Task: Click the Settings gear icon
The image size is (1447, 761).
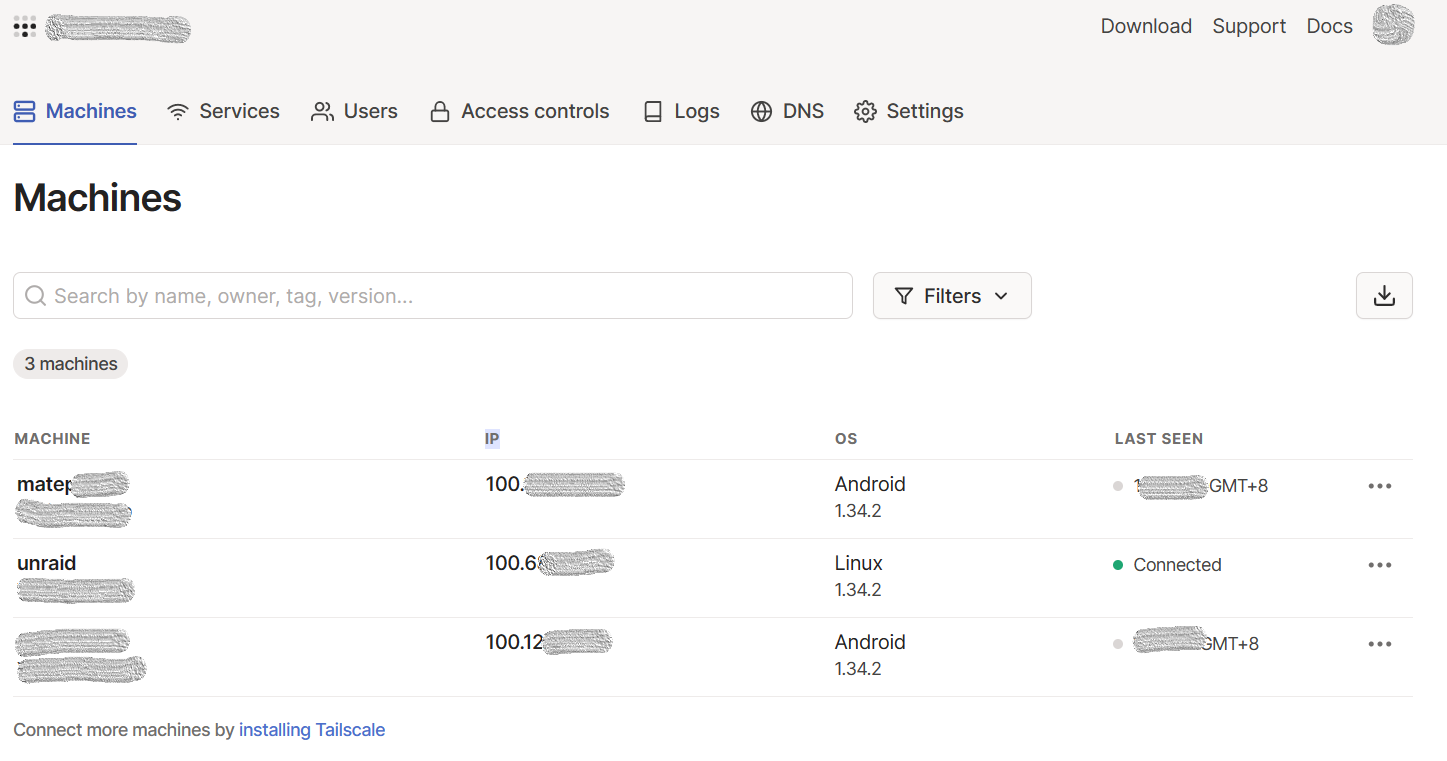Action: tap(865, 111)
